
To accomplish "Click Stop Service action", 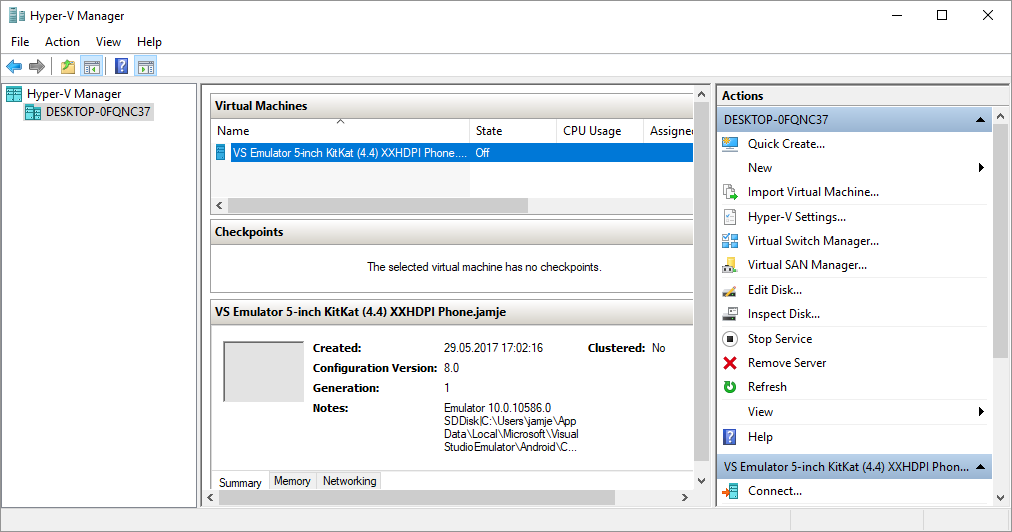I will coord(780,339).
